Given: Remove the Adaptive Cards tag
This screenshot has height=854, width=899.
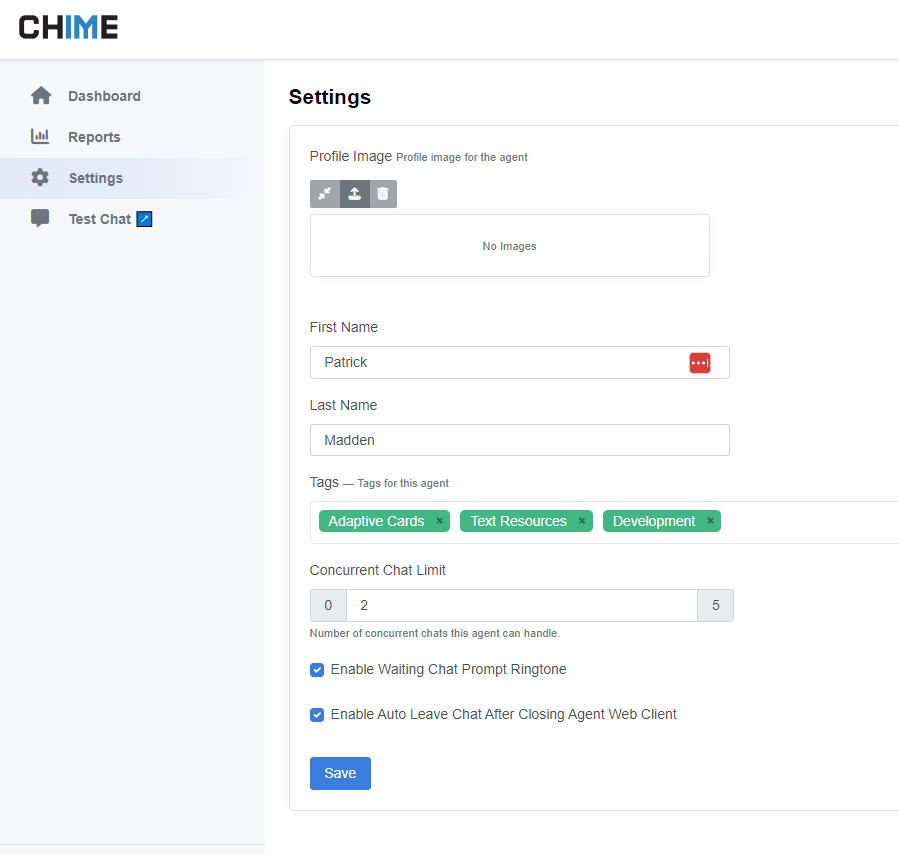Looking at the screenshot, I should [x=439, y=521].
